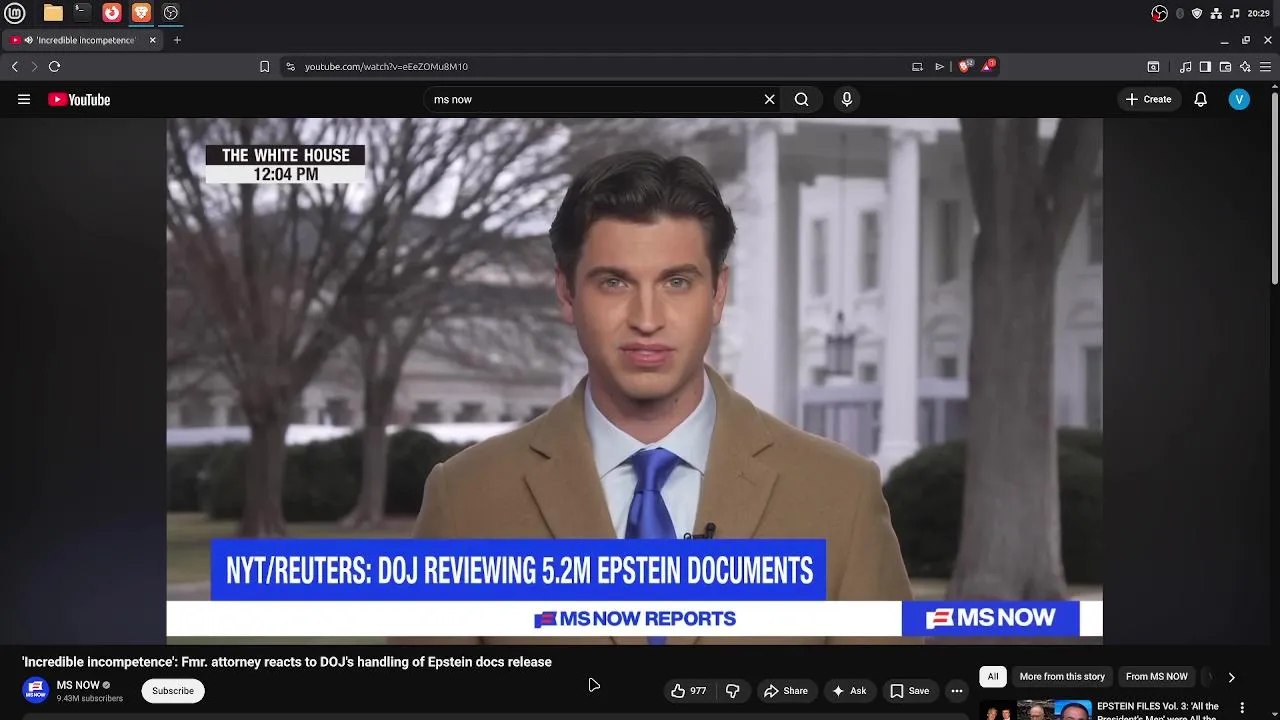Screen dimensions: 1280x720
Task: Select 'From MS NOW' chip
Action: pos(1157,677)
